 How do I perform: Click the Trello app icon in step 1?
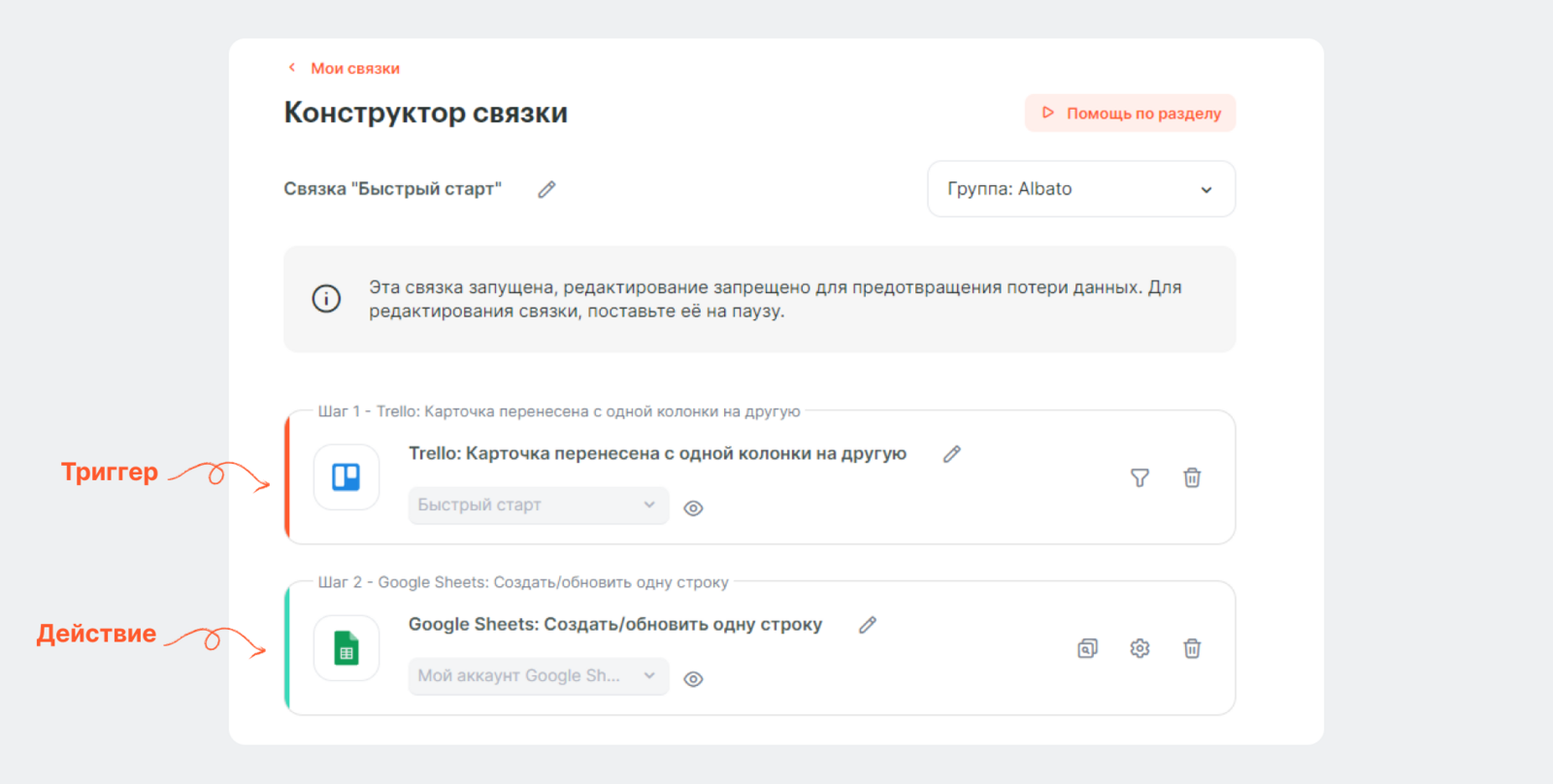pyautogui.click(x=347, y=477)
